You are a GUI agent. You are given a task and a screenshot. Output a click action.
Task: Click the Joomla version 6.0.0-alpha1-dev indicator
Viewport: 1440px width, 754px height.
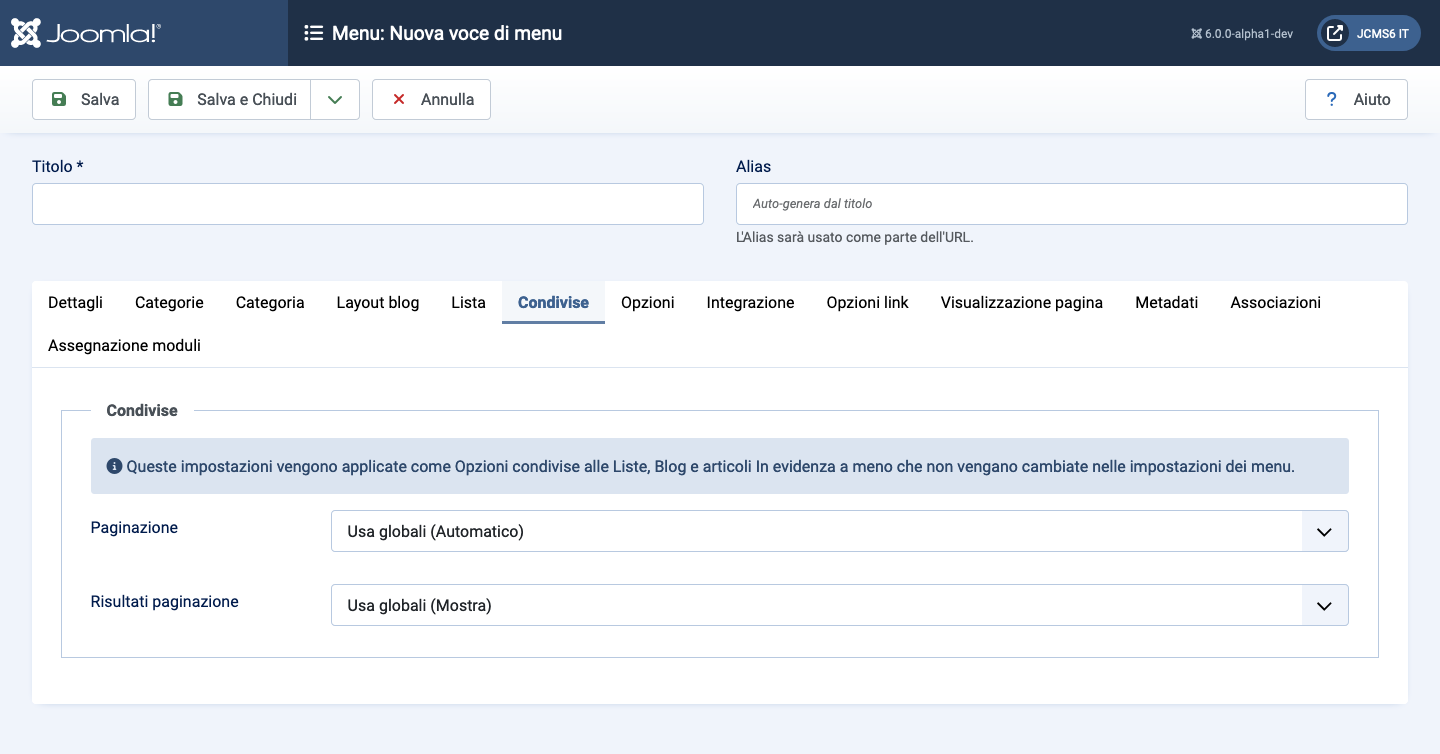[1242, 33]
